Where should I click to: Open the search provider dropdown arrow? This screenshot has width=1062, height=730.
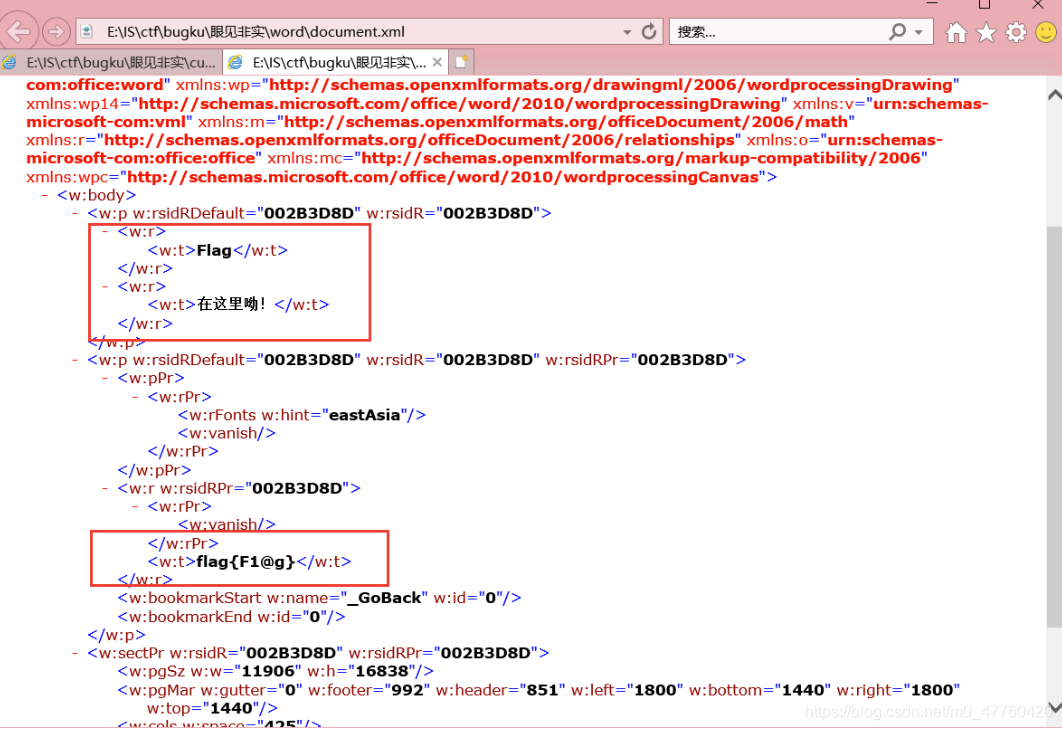pyautogui.click(x=919, y=32)
